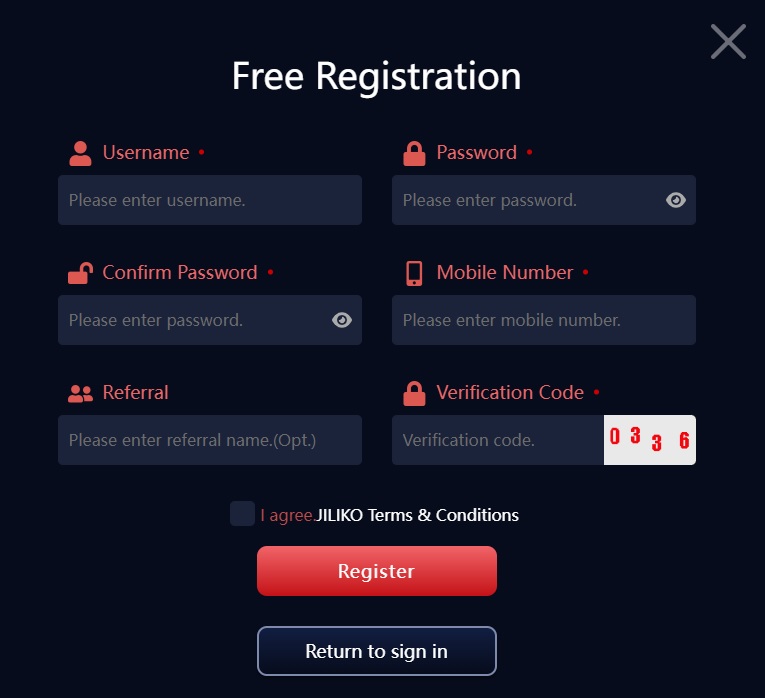Focus the referral name input field
The image size is (765, 698).
(210, 440)
